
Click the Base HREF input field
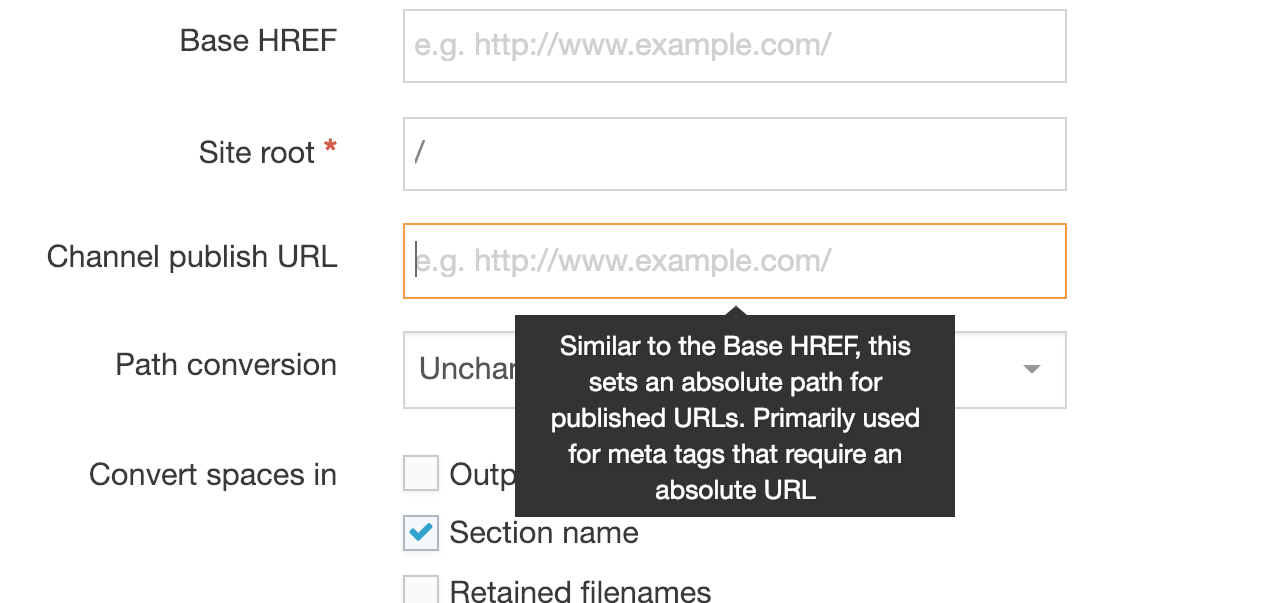coord(733,45)
